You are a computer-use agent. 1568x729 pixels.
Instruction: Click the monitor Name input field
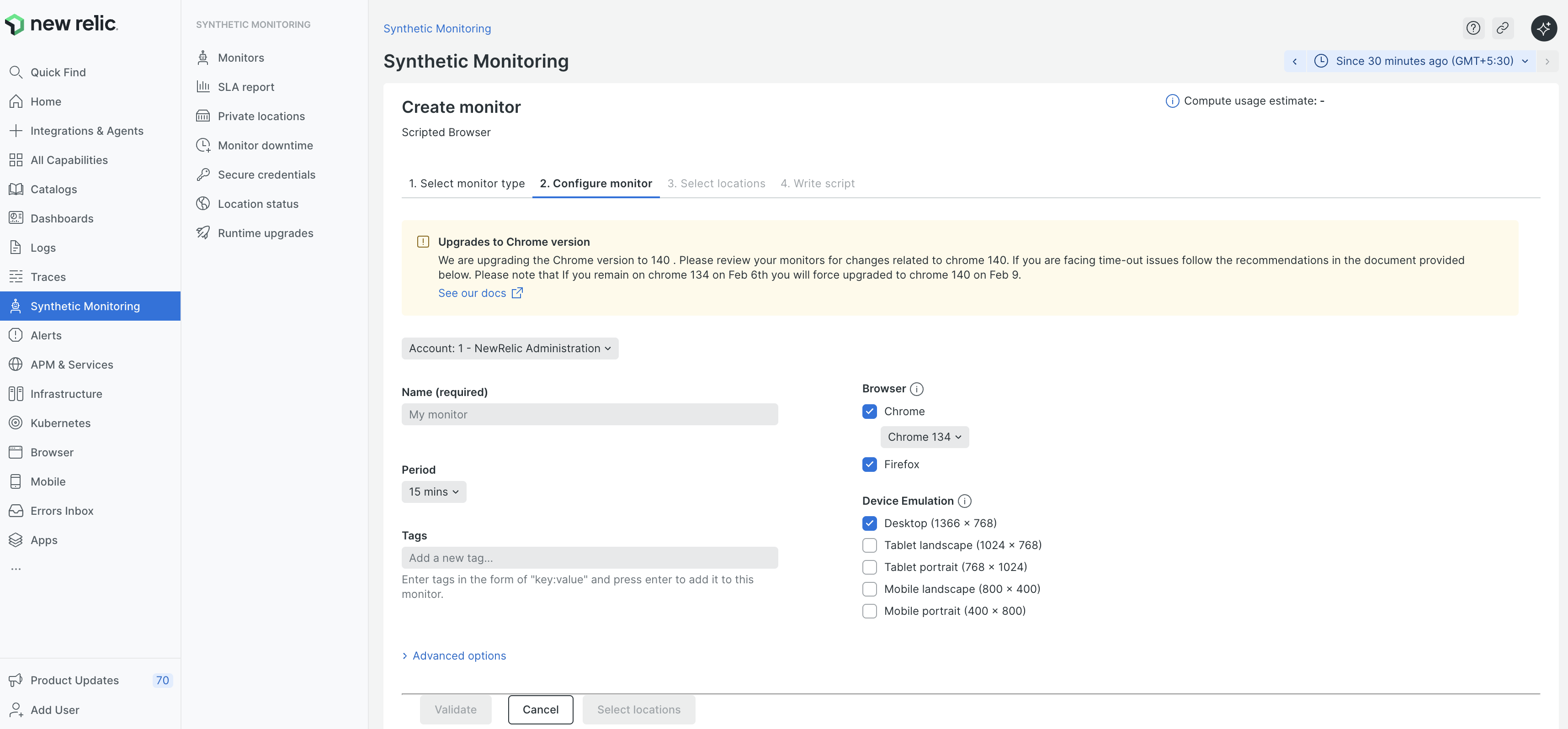tap(589, 414)
